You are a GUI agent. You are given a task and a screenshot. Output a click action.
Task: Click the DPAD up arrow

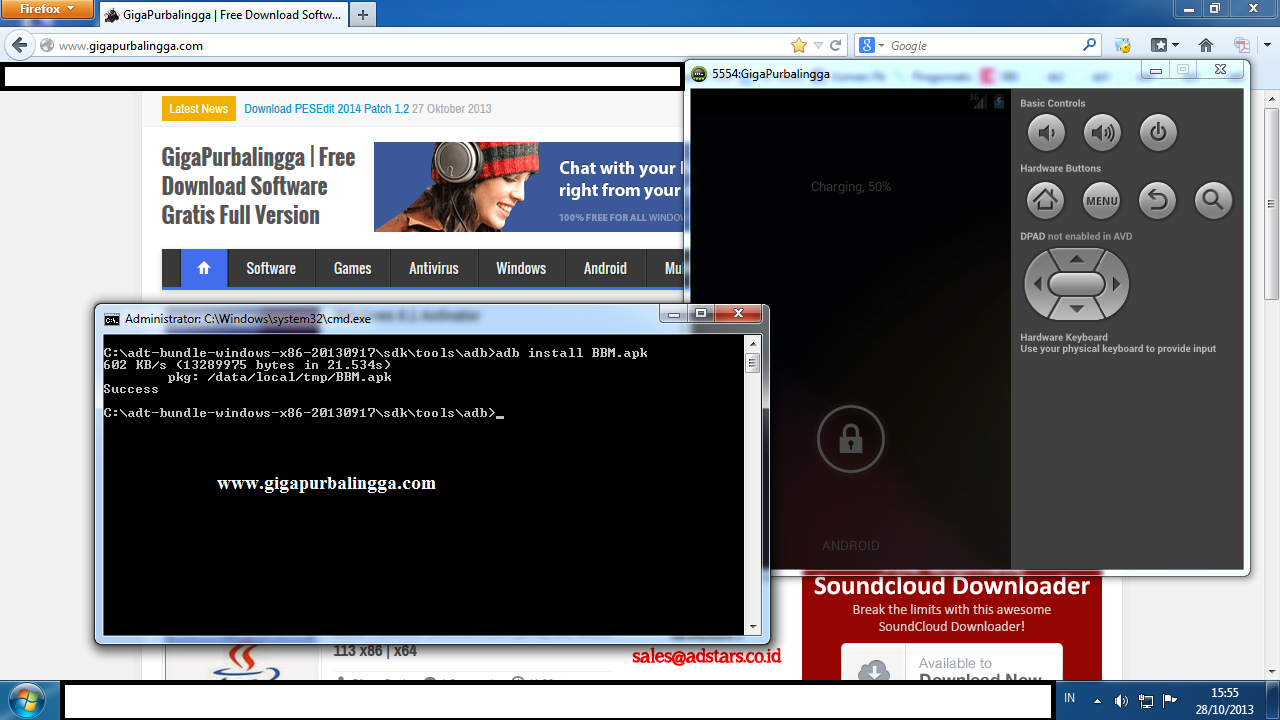pos(1077,259)
